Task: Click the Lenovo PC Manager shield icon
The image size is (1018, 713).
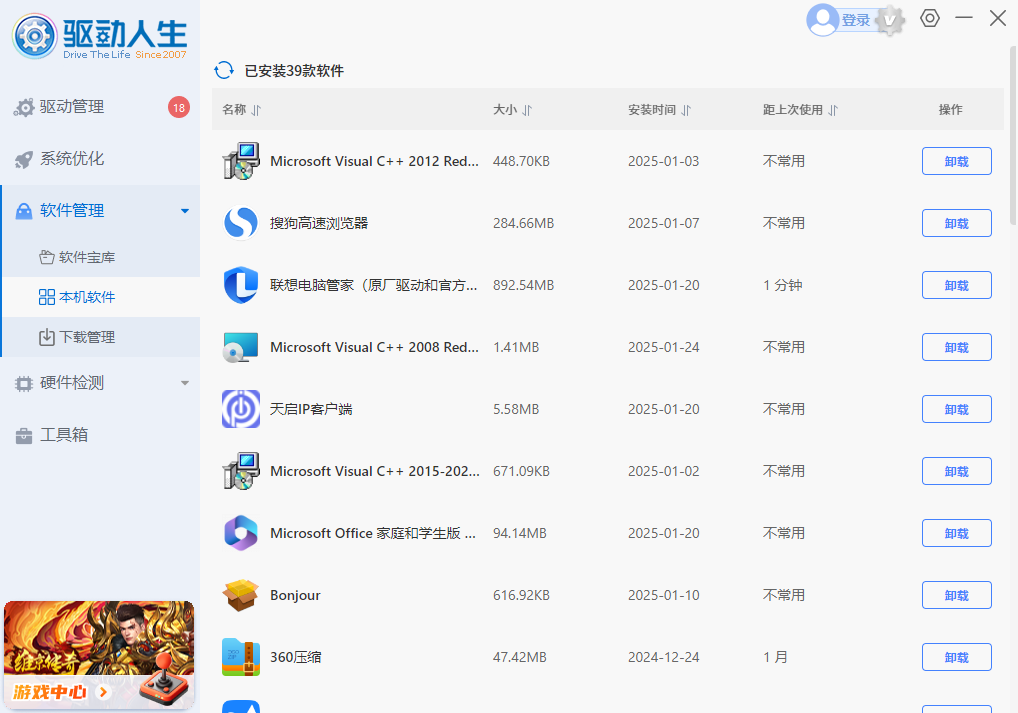Action: (x=241, y=285)
